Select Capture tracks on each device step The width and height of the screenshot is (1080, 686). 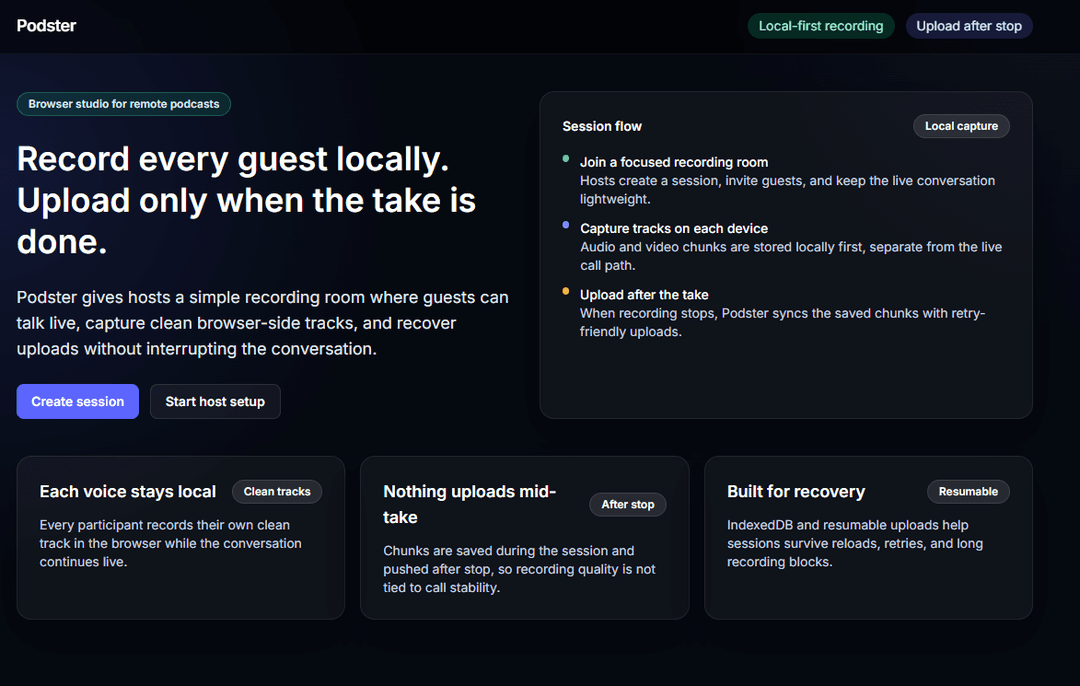[x=786, y=247]
